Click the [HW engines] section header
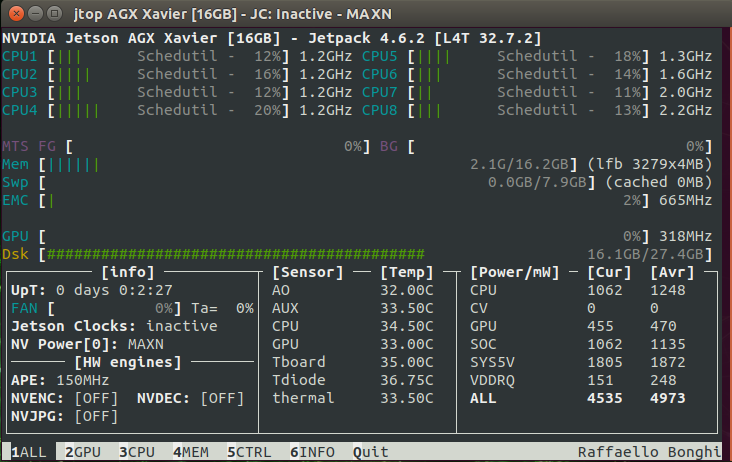 [x=128, y=363]
